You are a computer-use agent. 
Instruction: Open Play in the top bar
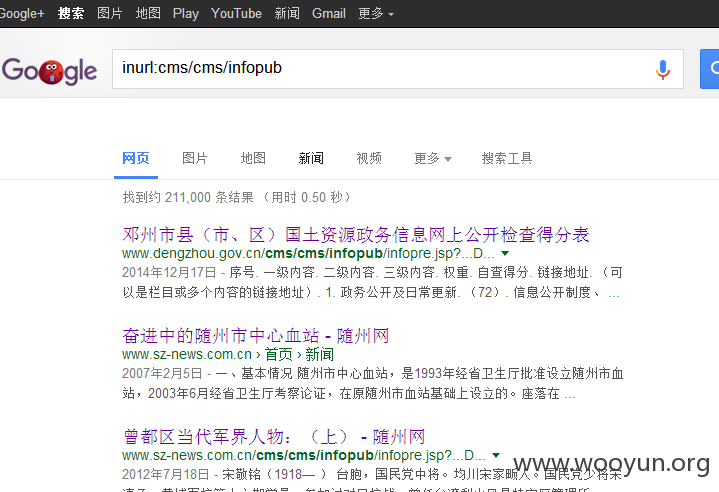[186, 13]
